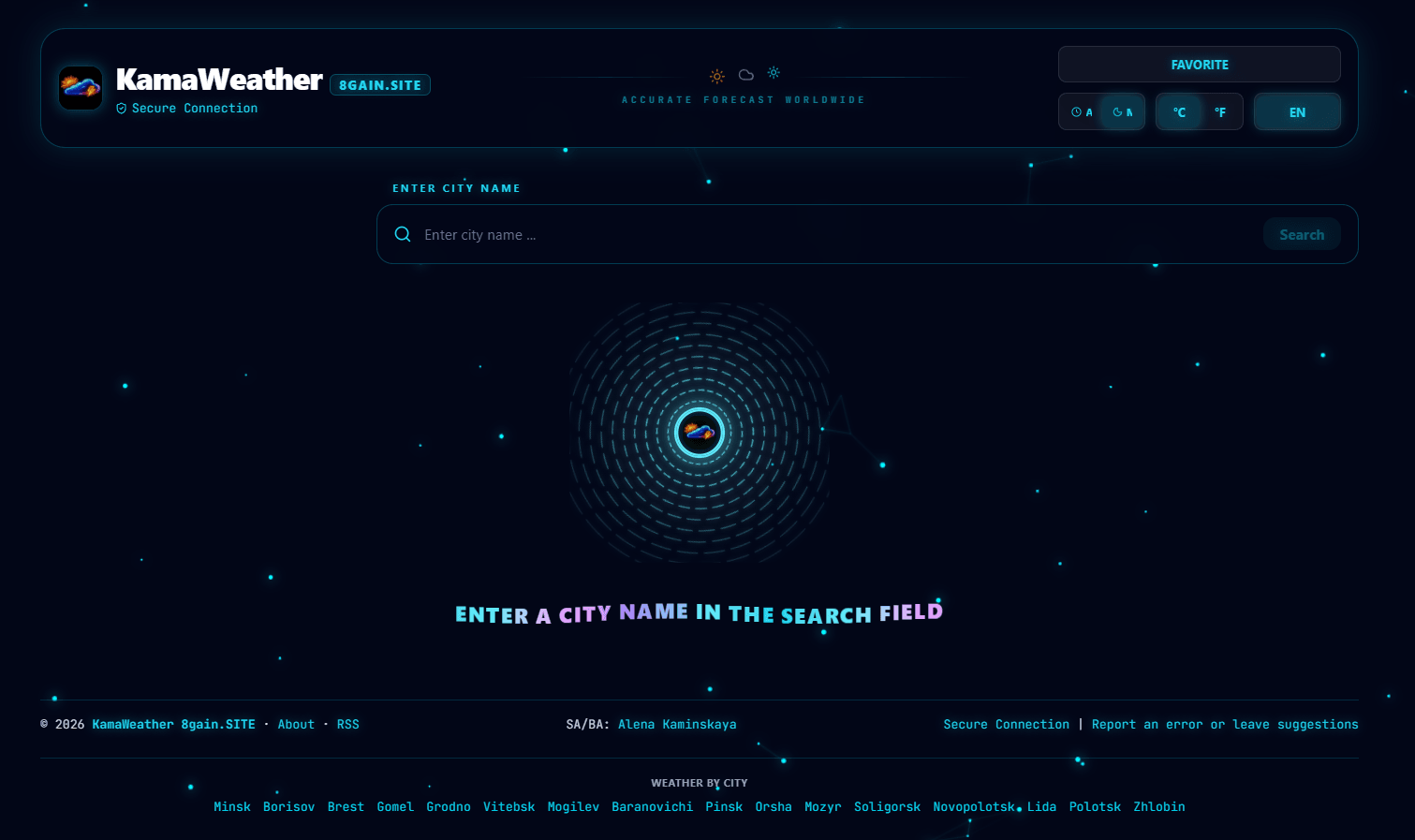1415x840 pixels.
Task: Click Report an error or leave suggestions
Action: [1225, 725]
